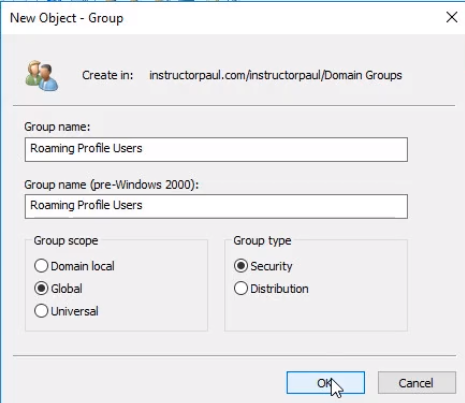Click the 'Group name:' label

click(x=57, y=127)
